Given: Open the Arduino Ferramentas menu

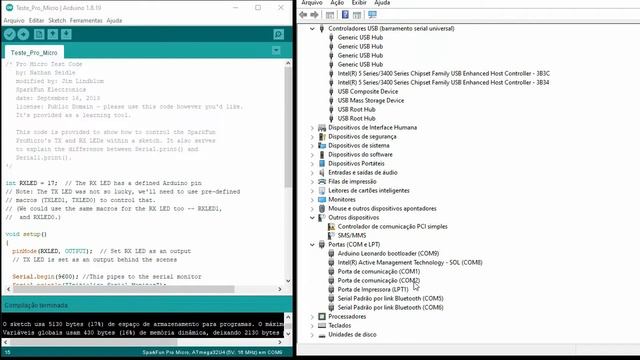Looking at the screenshot, I should [x=86, y=20].
